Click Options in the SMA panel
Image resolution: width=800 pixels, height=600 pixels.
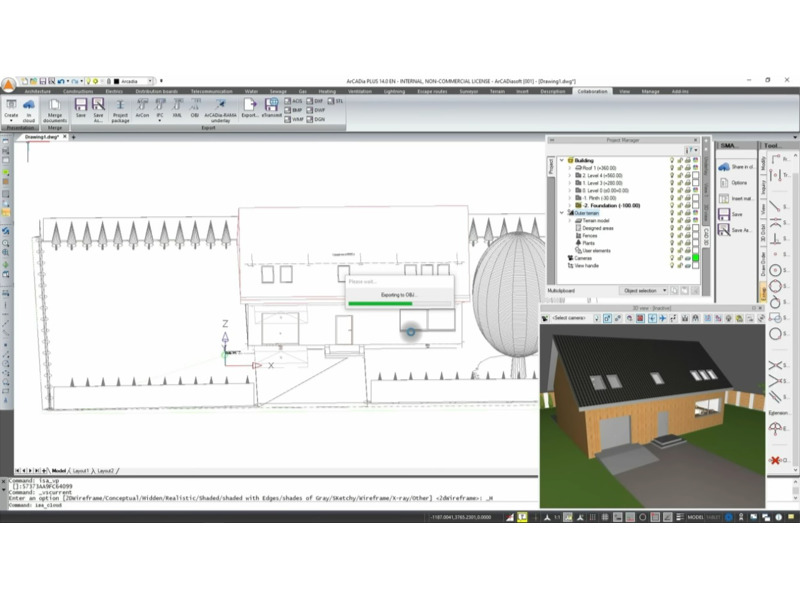[x=733, y=183]
